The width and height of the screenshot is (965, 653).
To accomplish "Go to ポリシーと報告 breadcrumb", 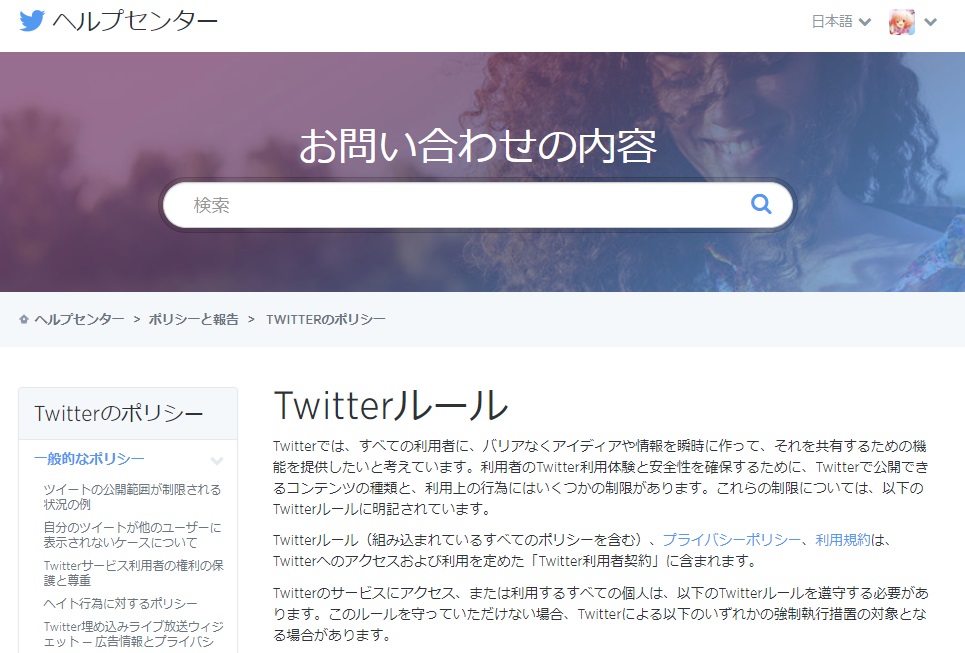I will click(194, 319).
